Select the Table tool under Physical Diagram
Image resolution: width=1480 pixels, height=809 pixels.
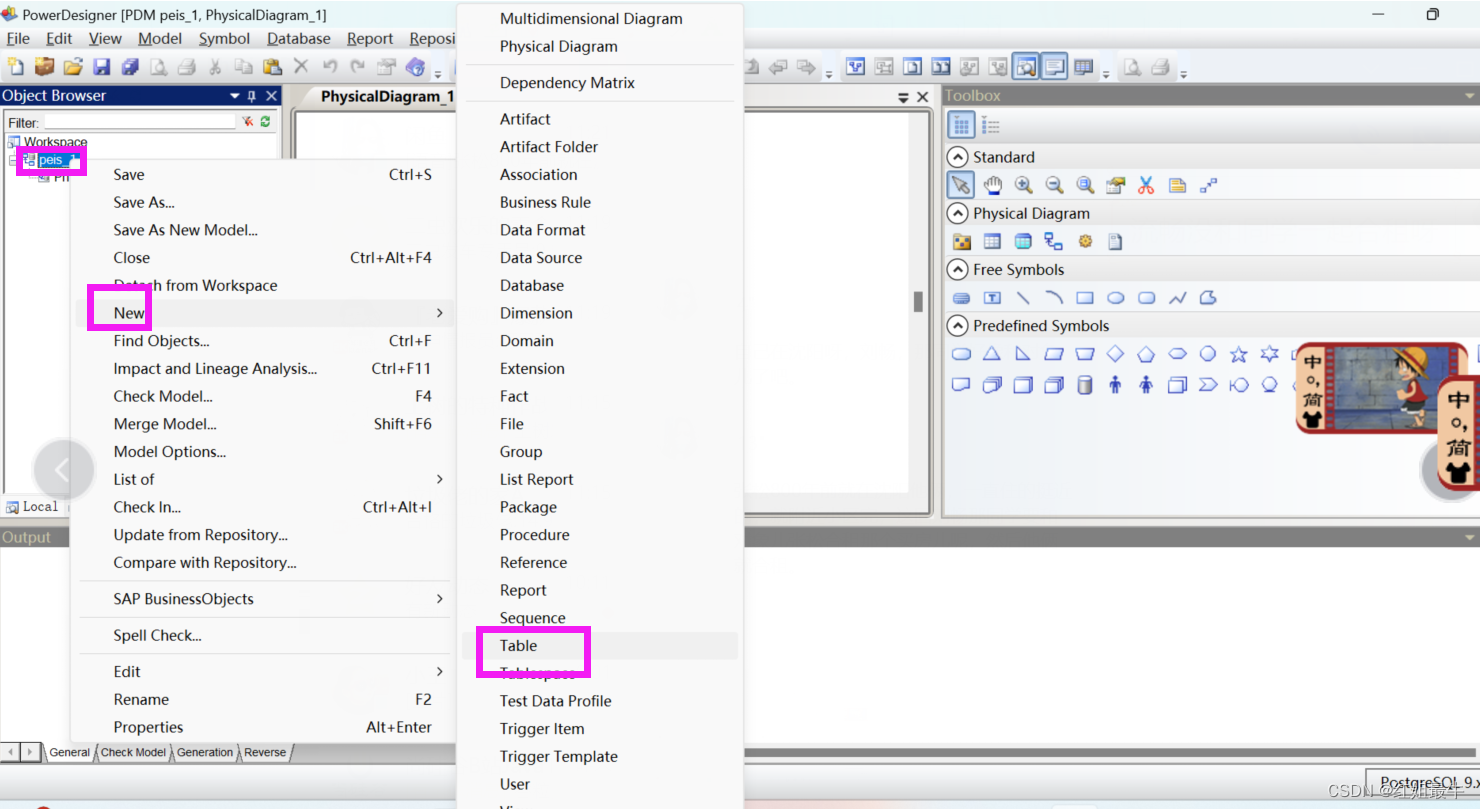click(992, 241)
